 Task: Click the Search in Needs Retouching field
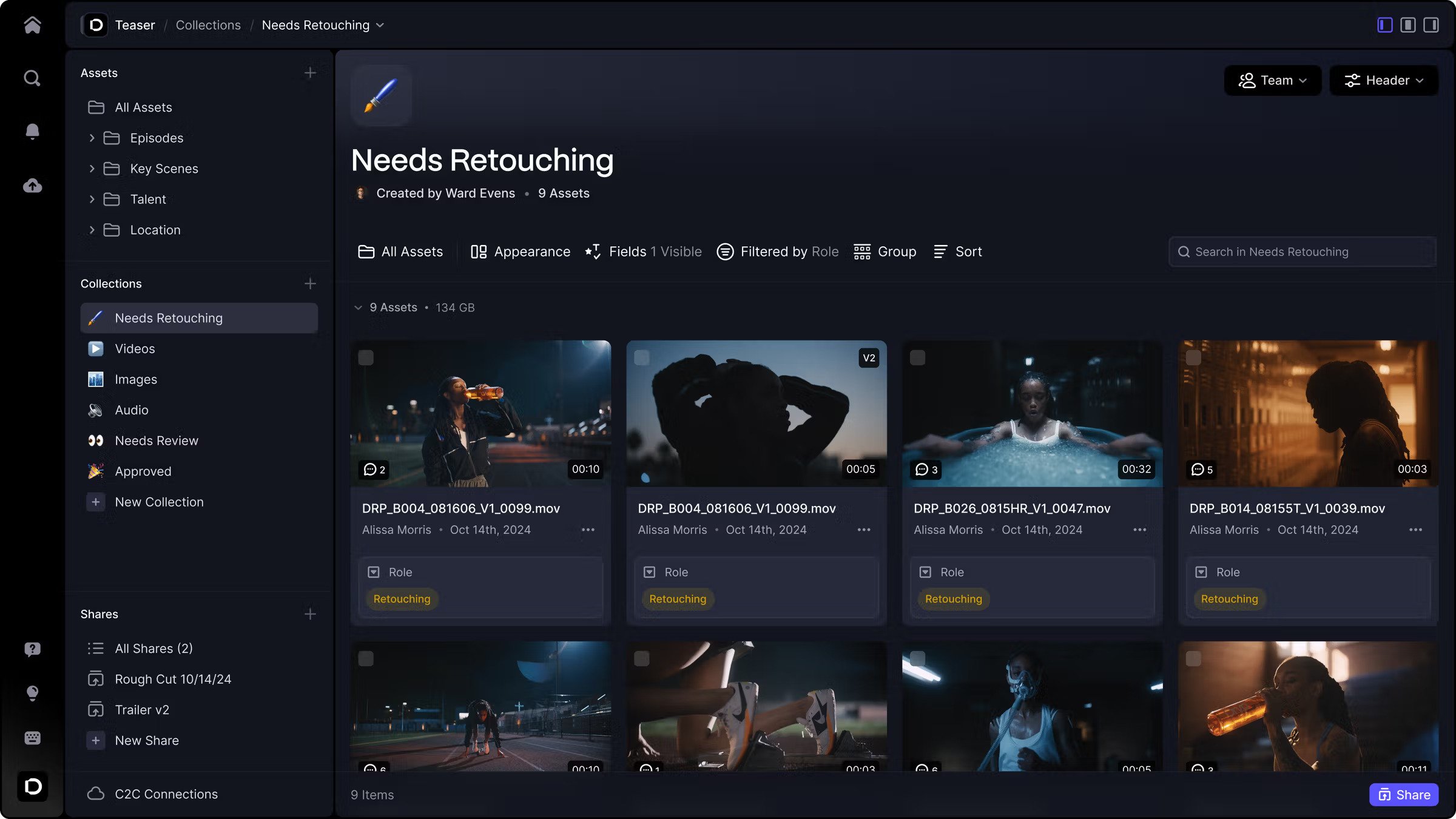pos(1302,252)
